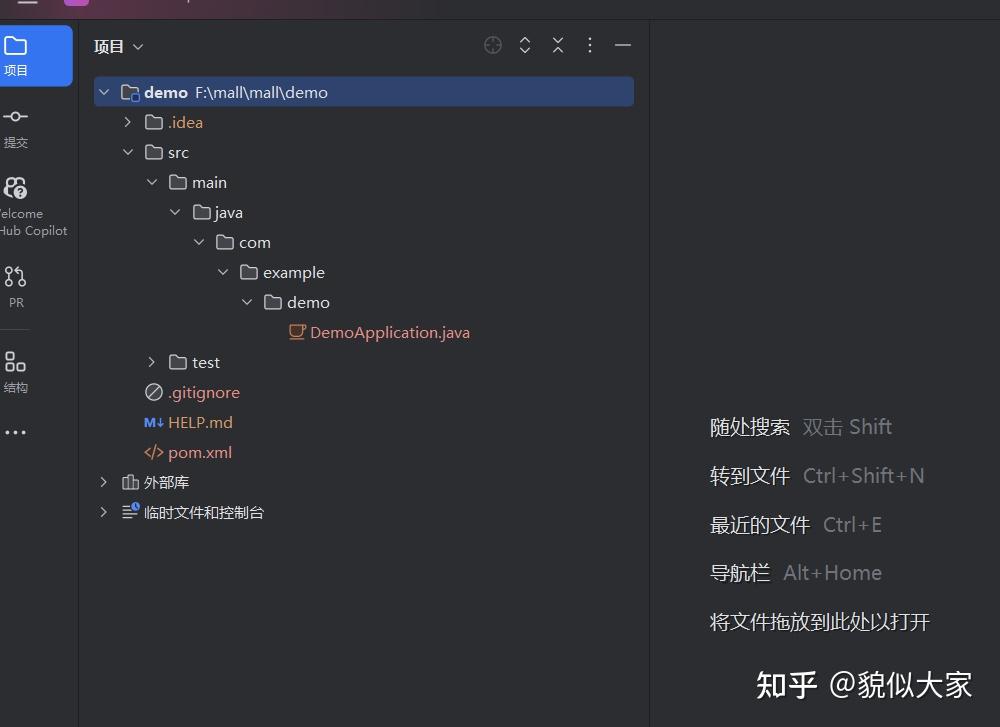Click the .idea folder icon
The image size is (1000, 727).
point(154,122)
